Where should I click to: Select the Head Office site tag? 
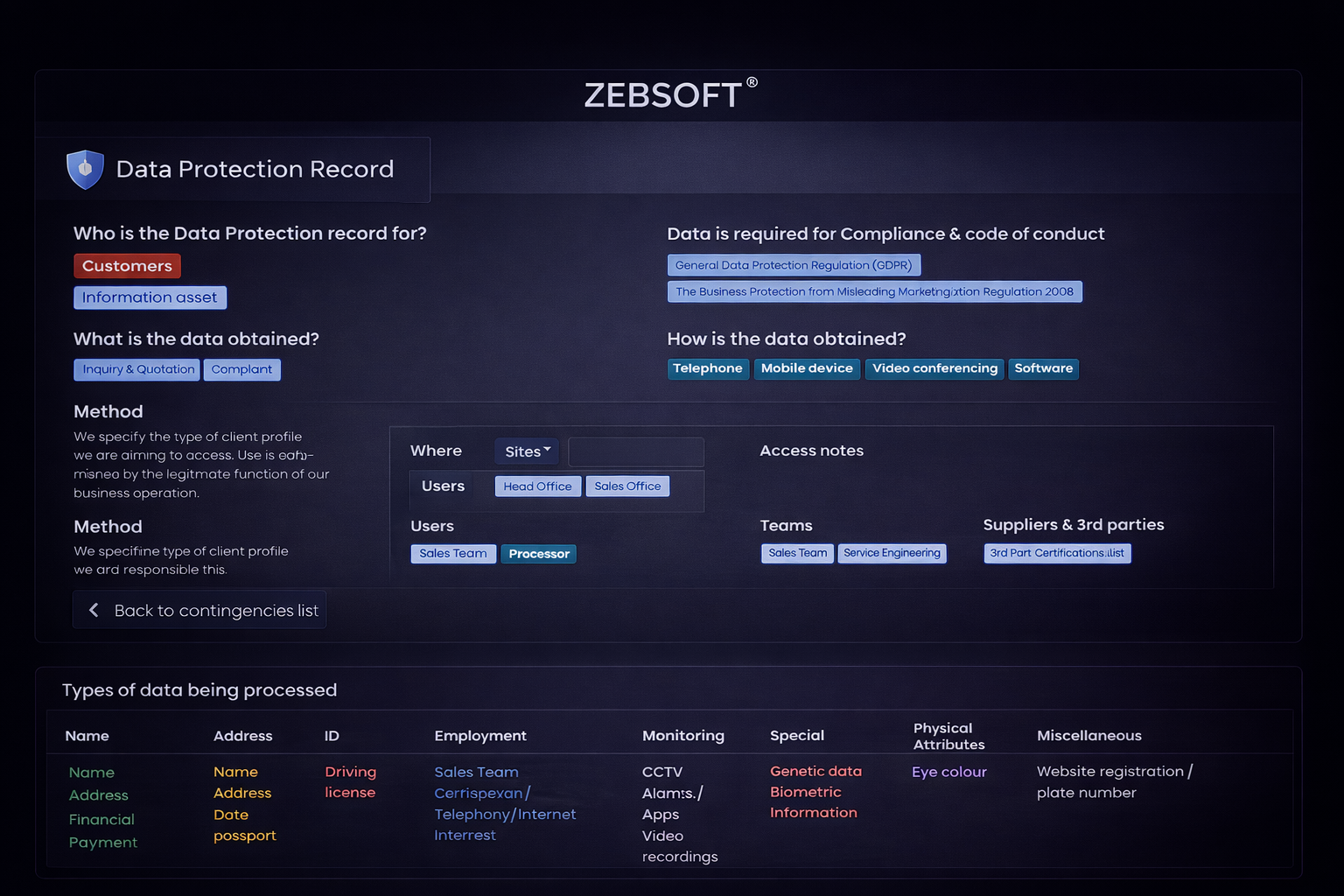537,486
